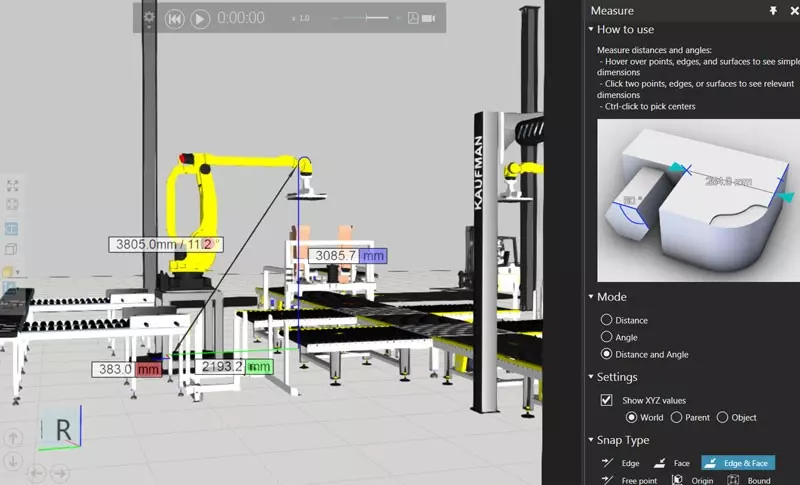Select Origin snap type
800x485 pixels.
coord(694,480)
